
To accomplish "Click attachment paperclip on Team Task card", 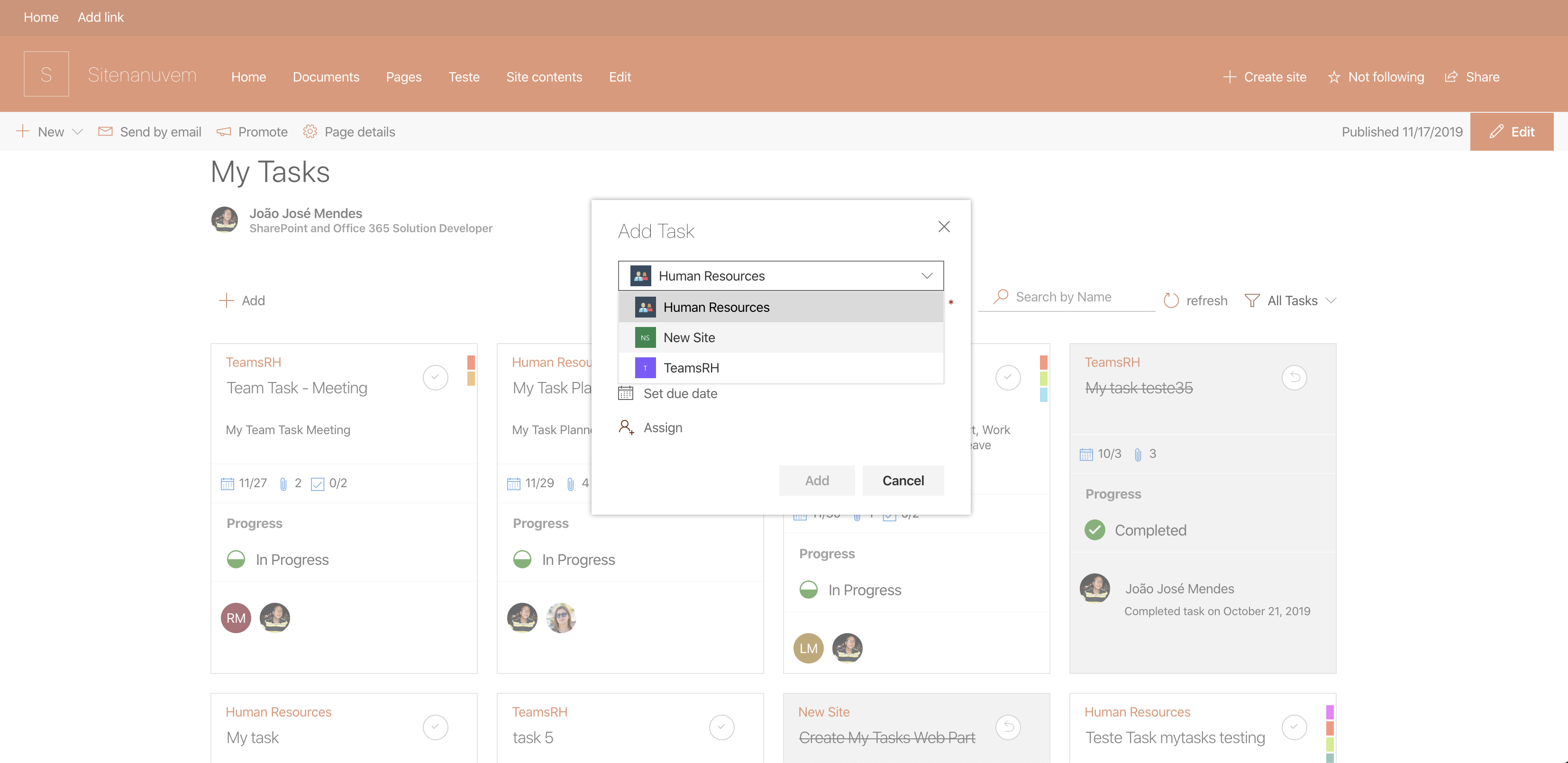I will click(283, 484).
